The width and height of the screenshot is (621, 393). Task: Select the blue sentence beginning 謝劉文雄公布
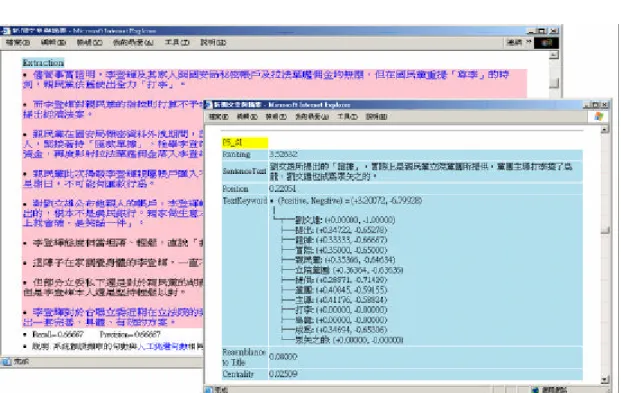113,213
